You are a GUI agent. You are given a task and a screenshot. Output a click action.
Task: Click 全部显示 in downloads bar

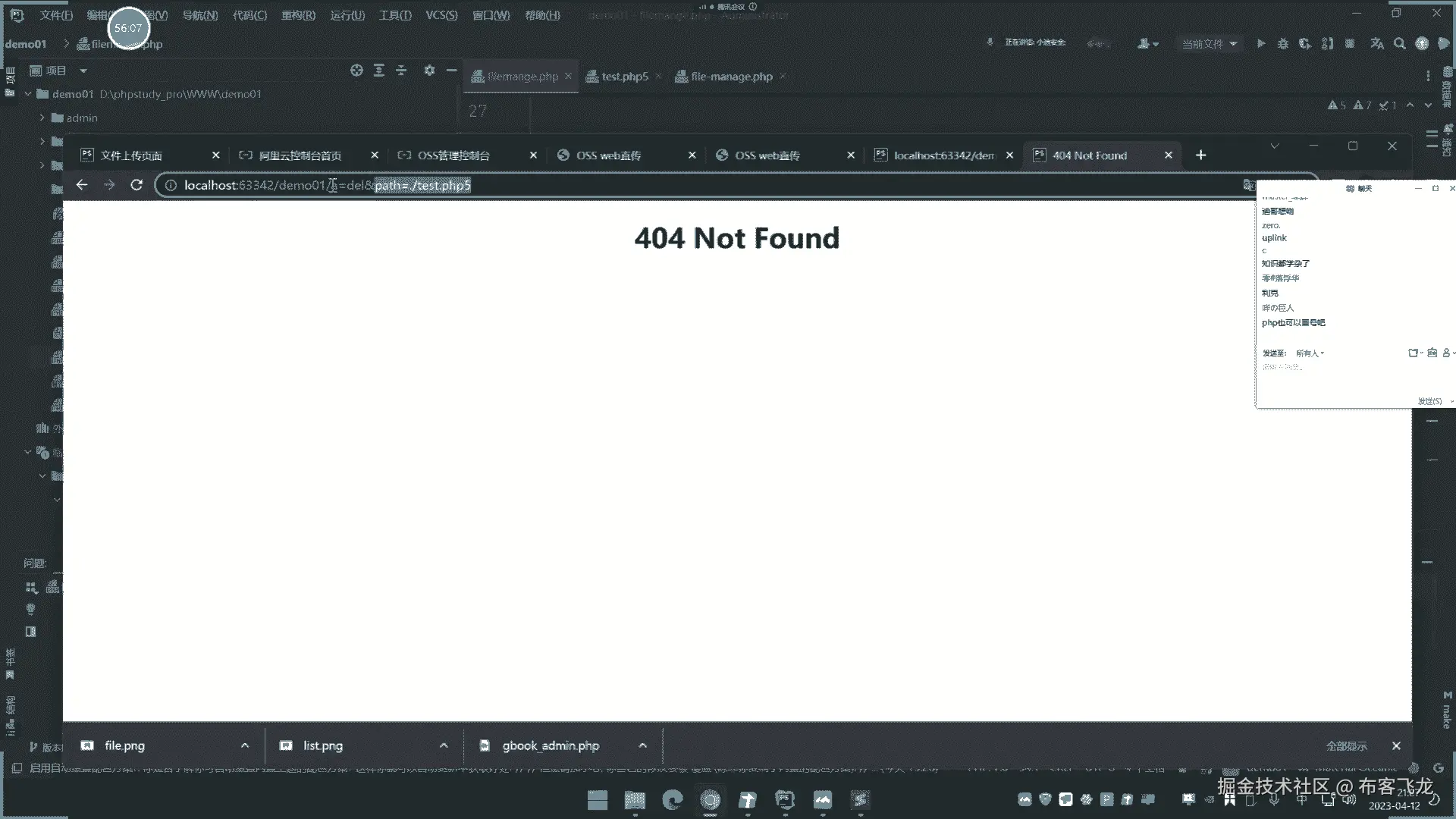pos(1346,746)
